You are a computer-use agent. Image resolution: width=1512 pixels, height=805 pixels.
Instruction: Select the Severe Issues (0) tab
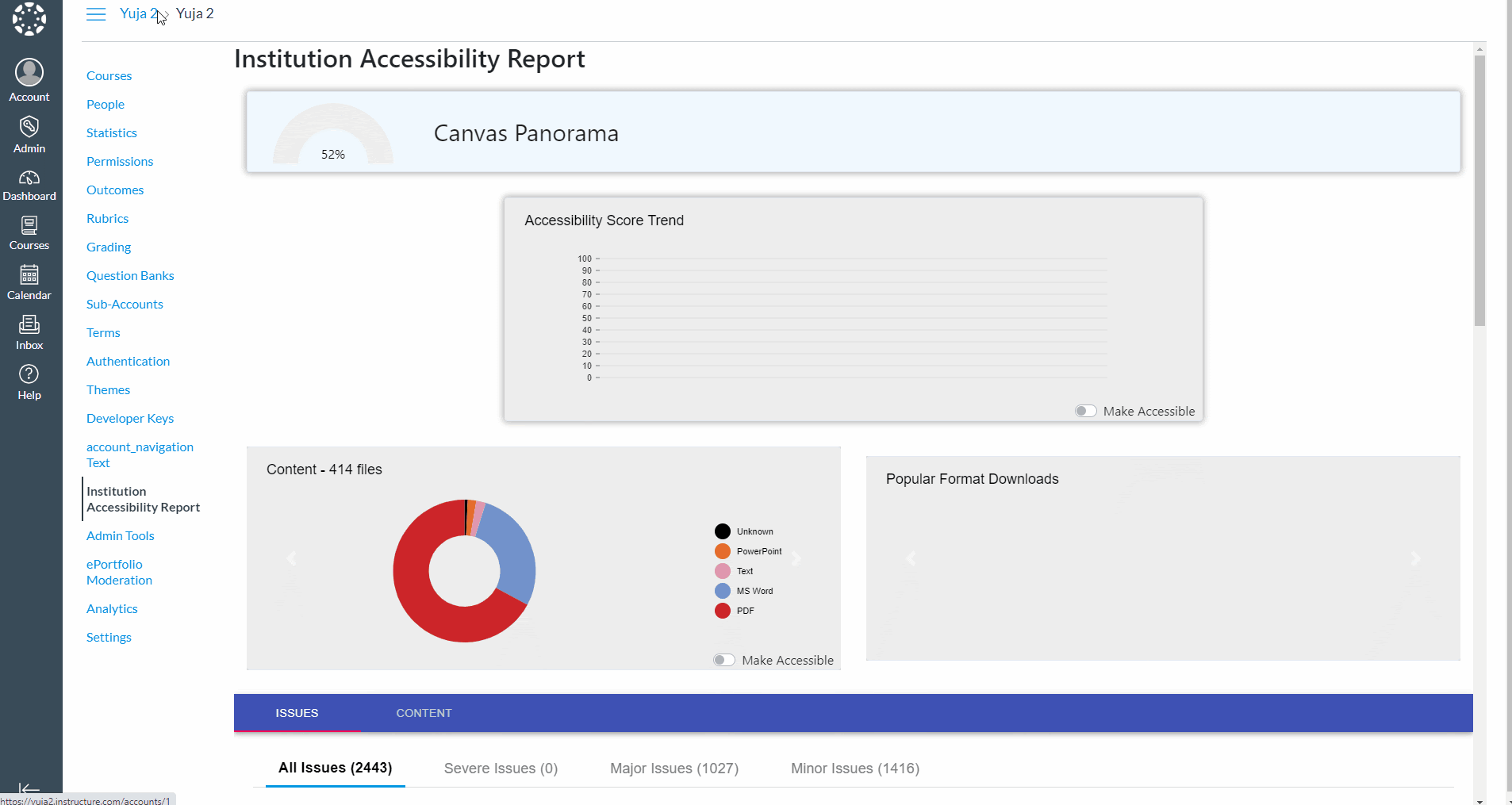[501, 769]
